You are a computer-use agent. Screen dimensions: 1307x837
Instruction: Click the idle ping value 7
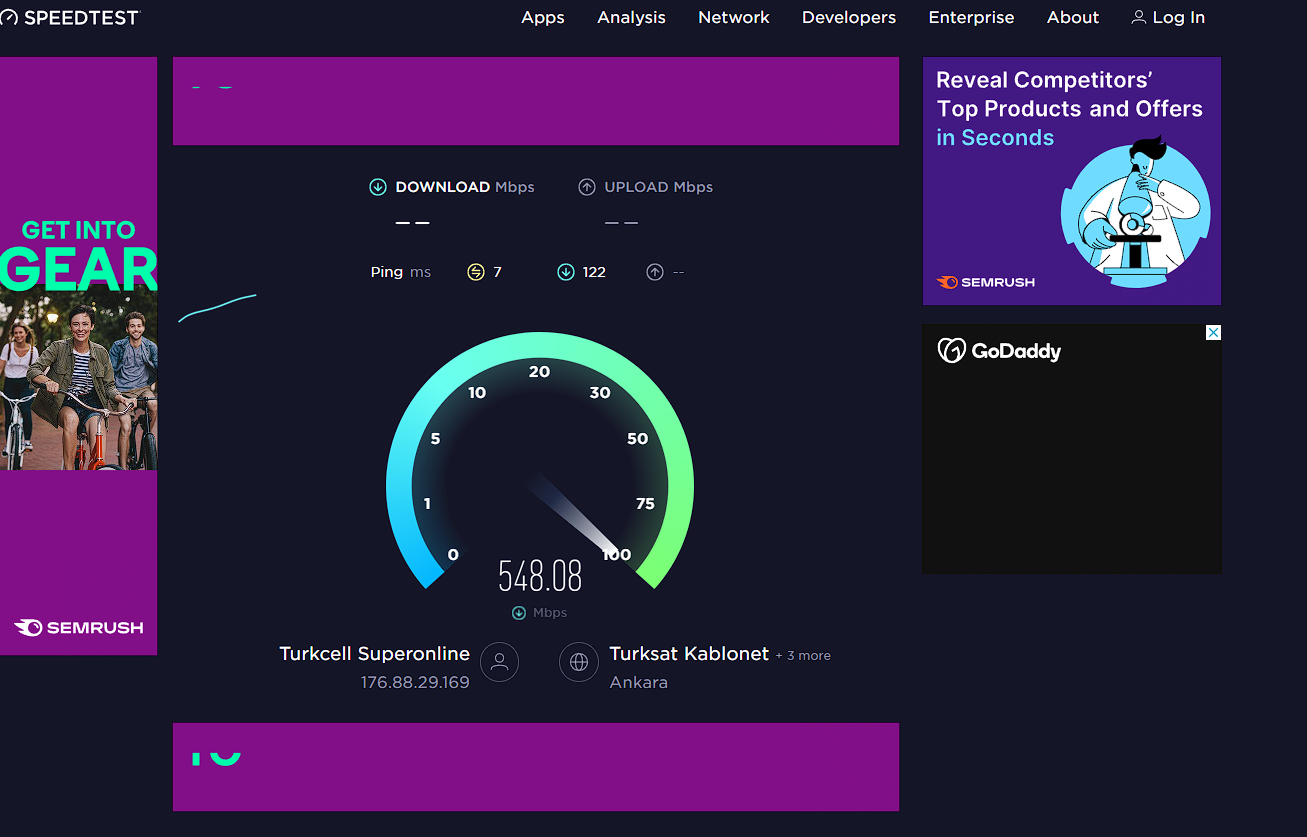point(497,272)
